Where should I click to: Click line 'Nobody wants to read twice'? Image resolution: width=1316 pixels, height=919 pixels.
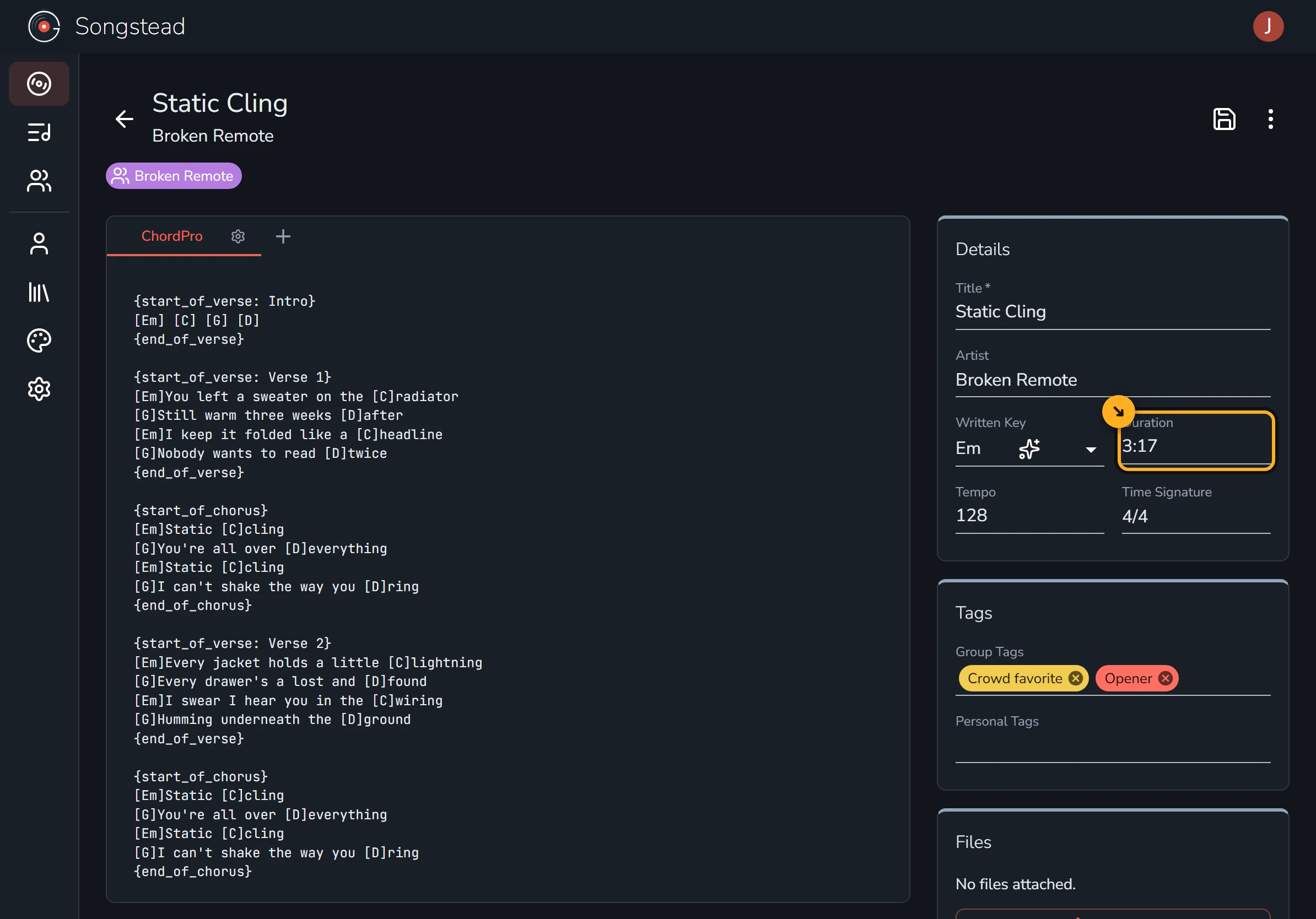point(260,453)
